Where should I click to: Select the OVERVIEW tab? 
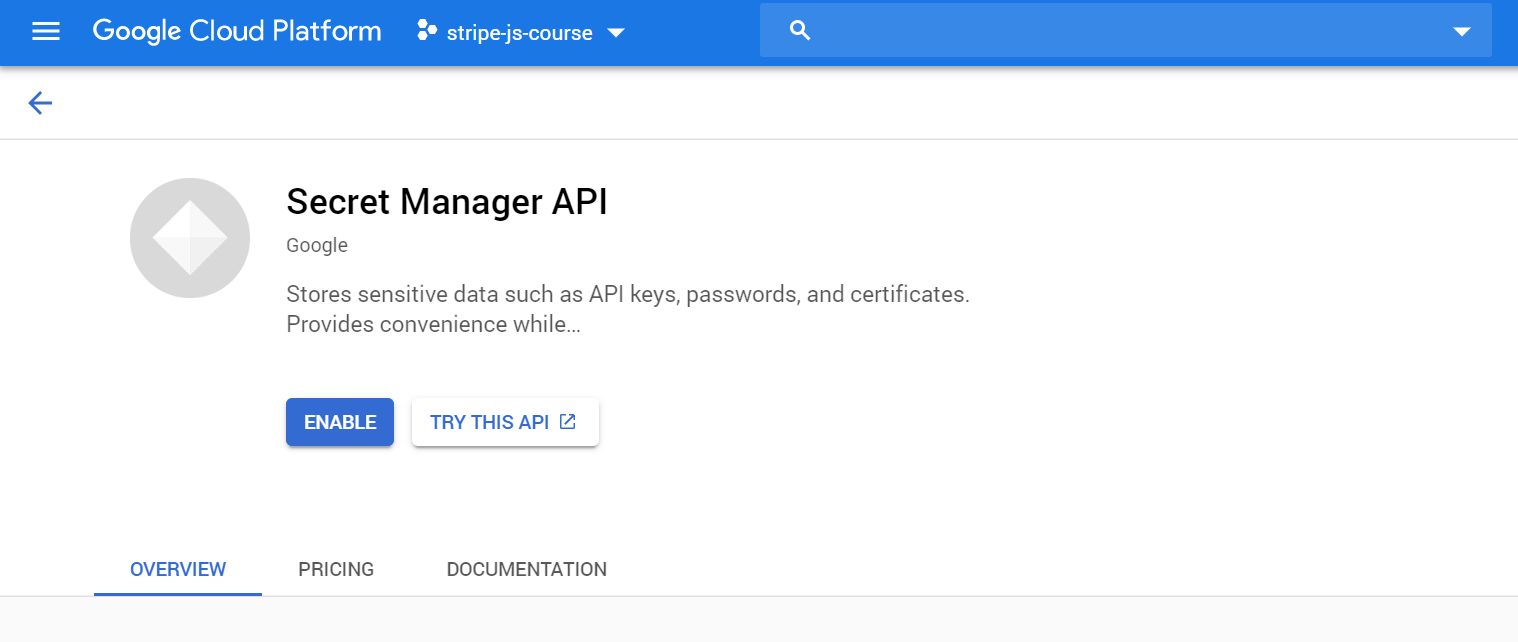[x=177, y=569]
